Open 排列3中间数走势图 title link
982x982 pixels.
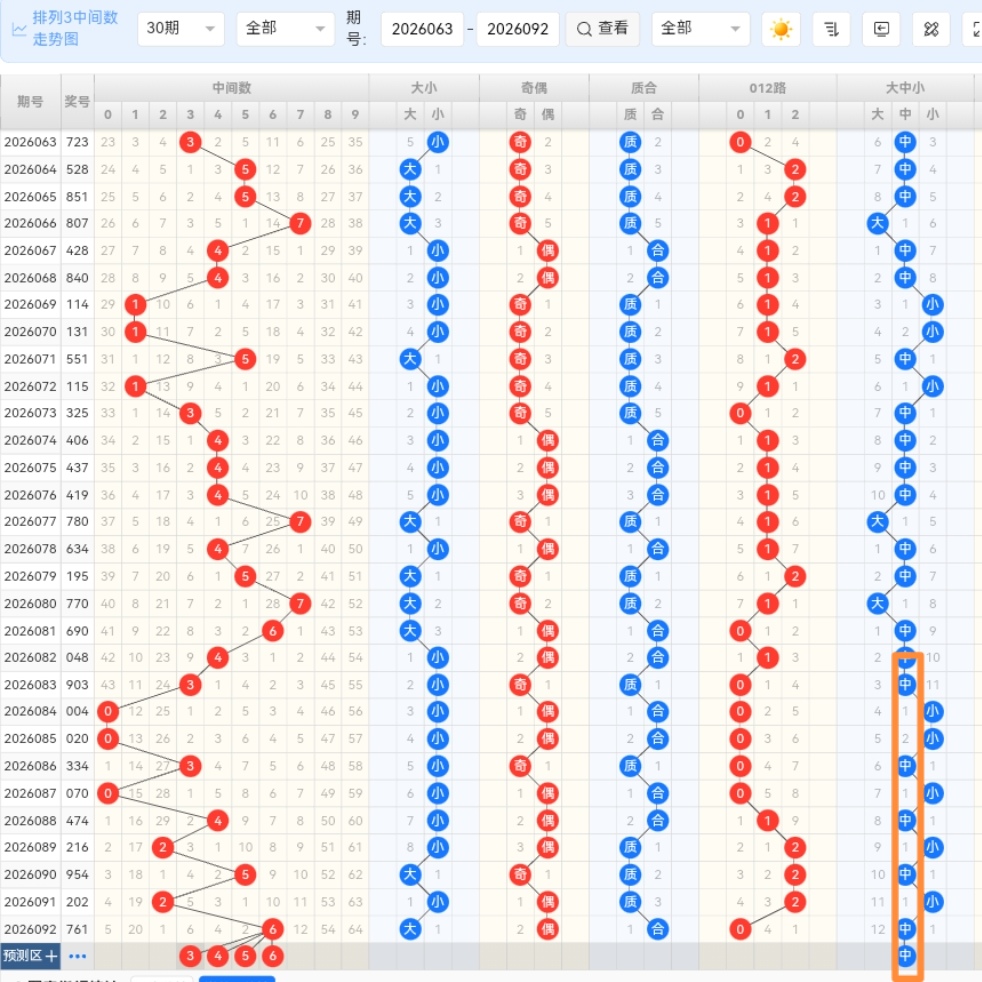coord(75,29)
